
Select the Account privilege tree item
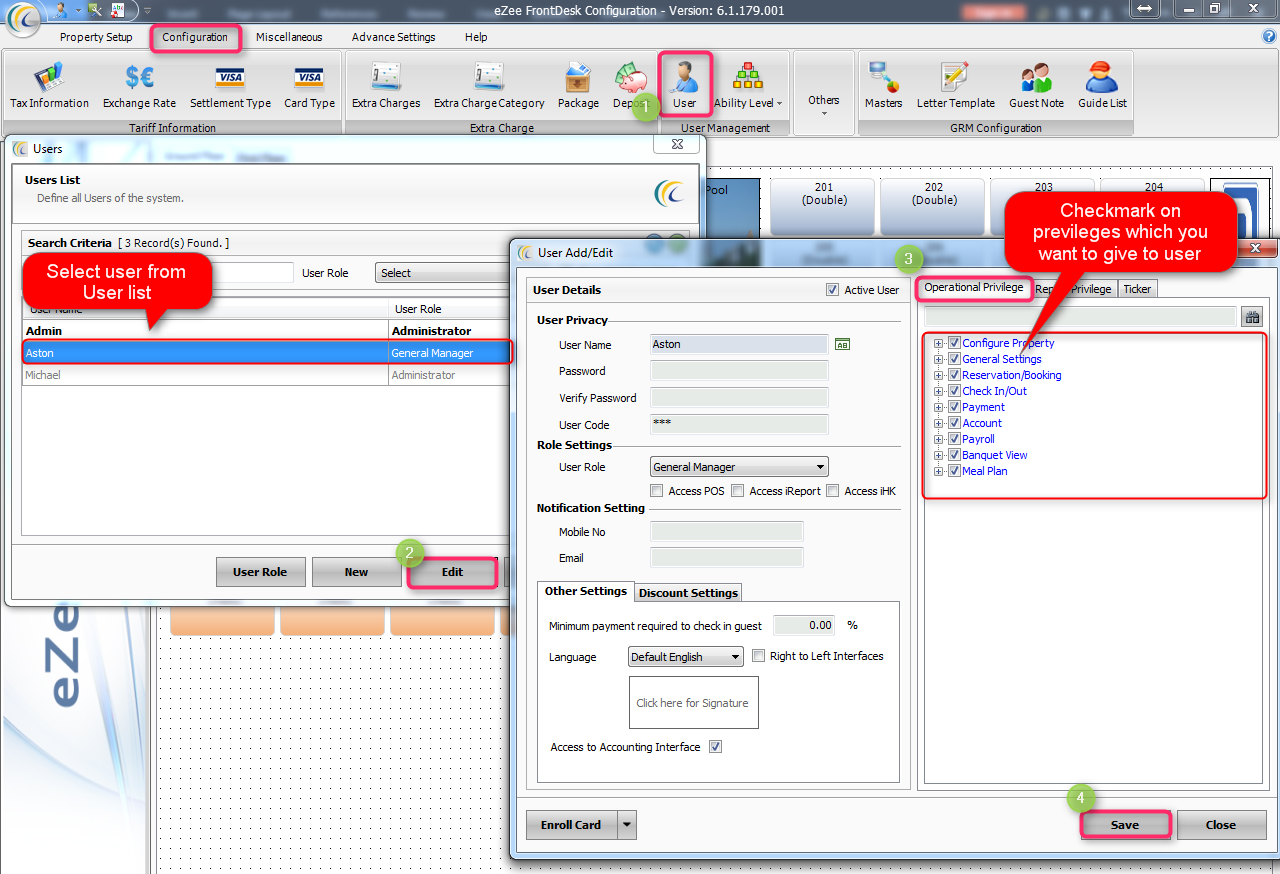[x=982, y=423]
